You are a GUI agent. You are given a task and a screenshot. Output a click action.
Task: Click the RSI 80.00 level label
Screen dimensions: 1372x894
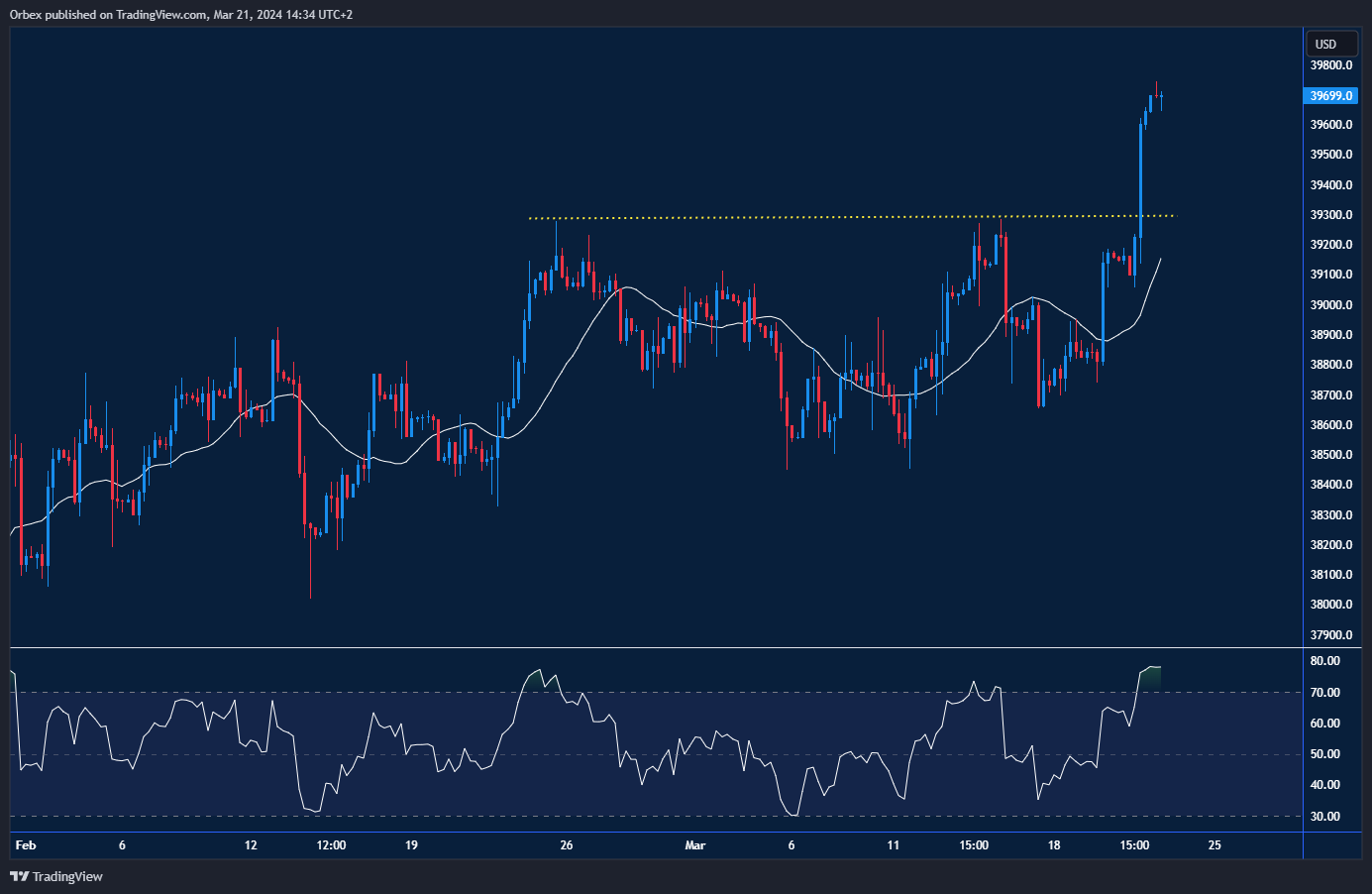1324,661
